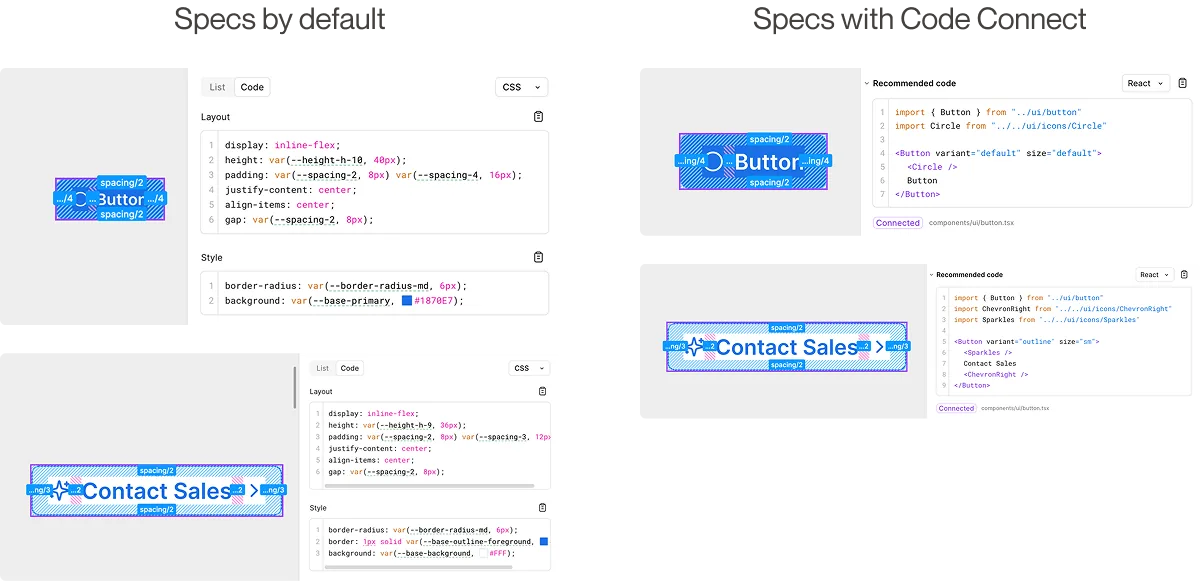Copy recommended code in Contact Sales Code Connect panel

pos(1184,275)
